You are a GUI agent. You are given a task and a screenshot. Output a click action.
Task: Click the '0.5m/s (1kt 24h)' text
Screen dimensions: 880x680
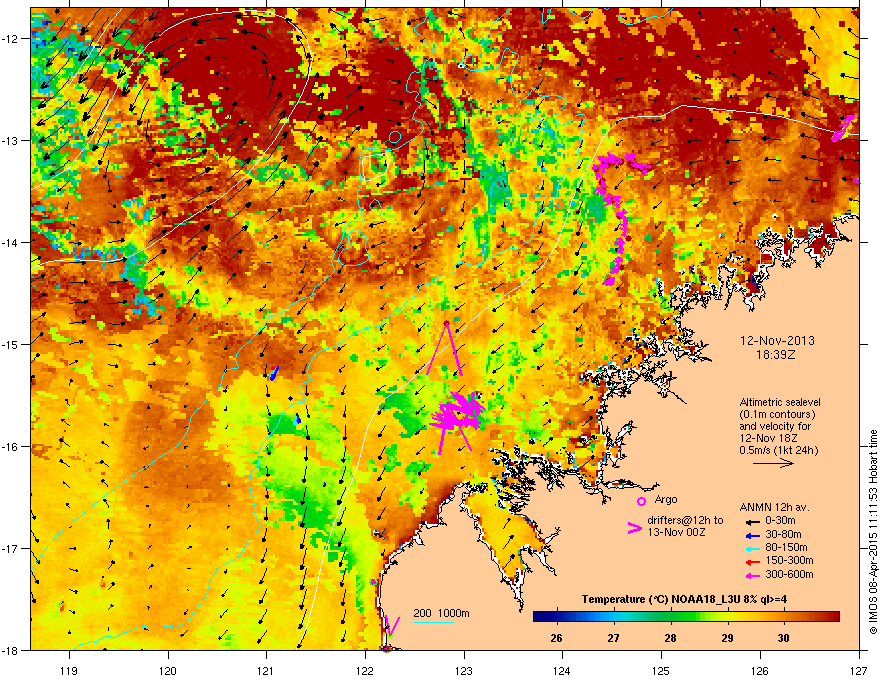click(x=778, y=451)
